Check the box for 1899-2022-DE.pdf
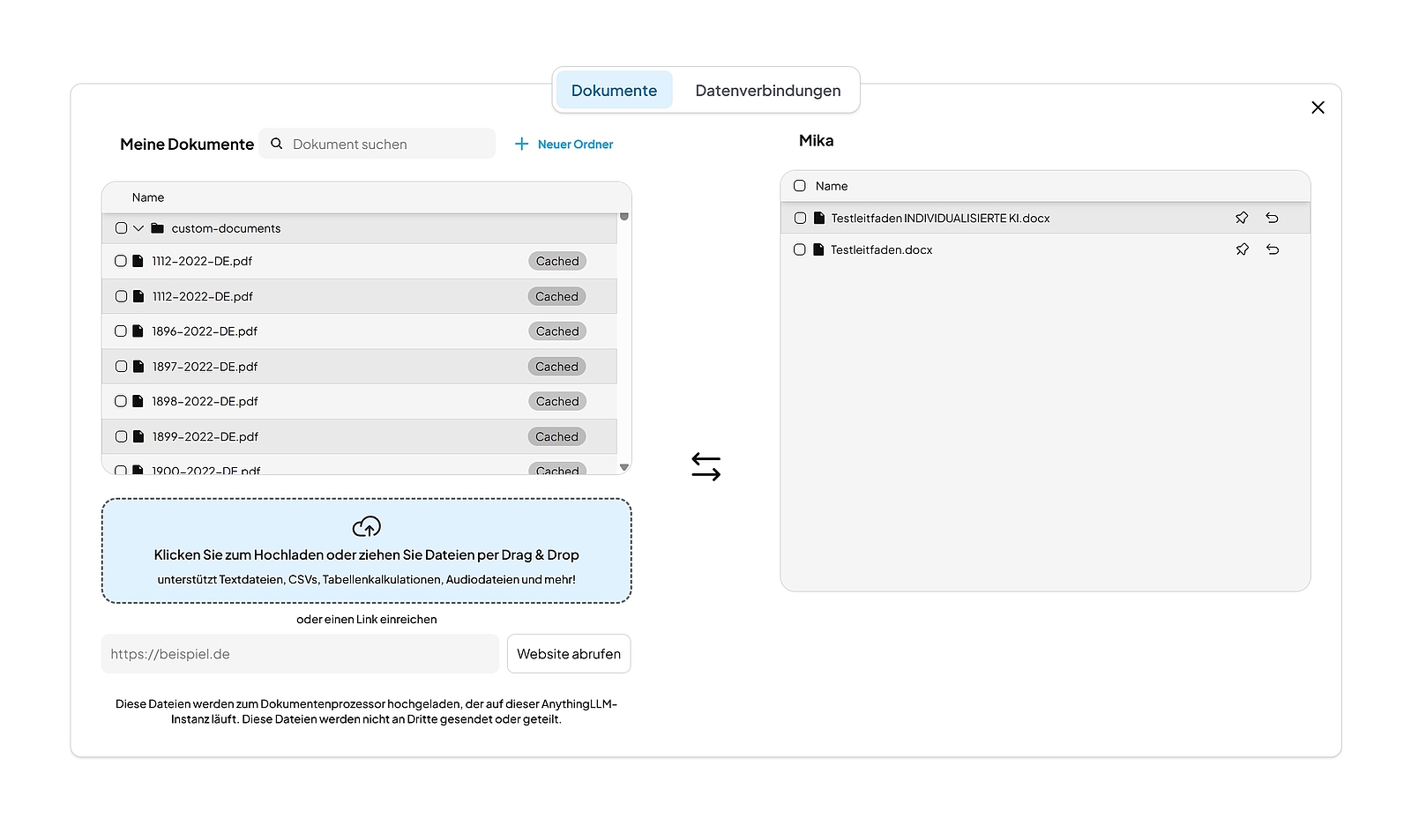 [x=121, y=436]
